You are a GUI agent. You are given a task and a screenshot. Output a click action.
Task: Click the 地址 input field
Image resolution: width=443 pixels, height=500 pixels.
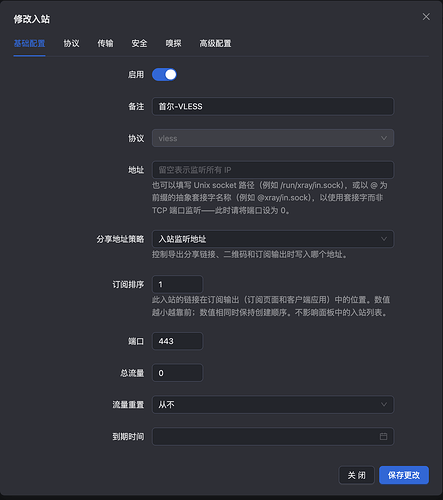click(x=273, y=170)
